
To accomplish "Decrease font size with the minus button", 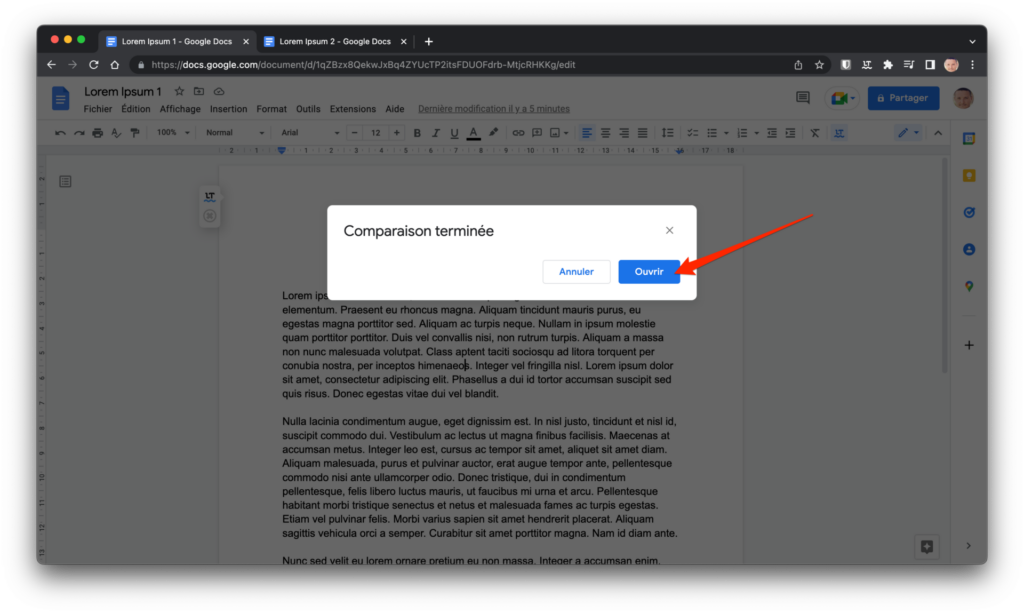I will click(x=355, y=133).
